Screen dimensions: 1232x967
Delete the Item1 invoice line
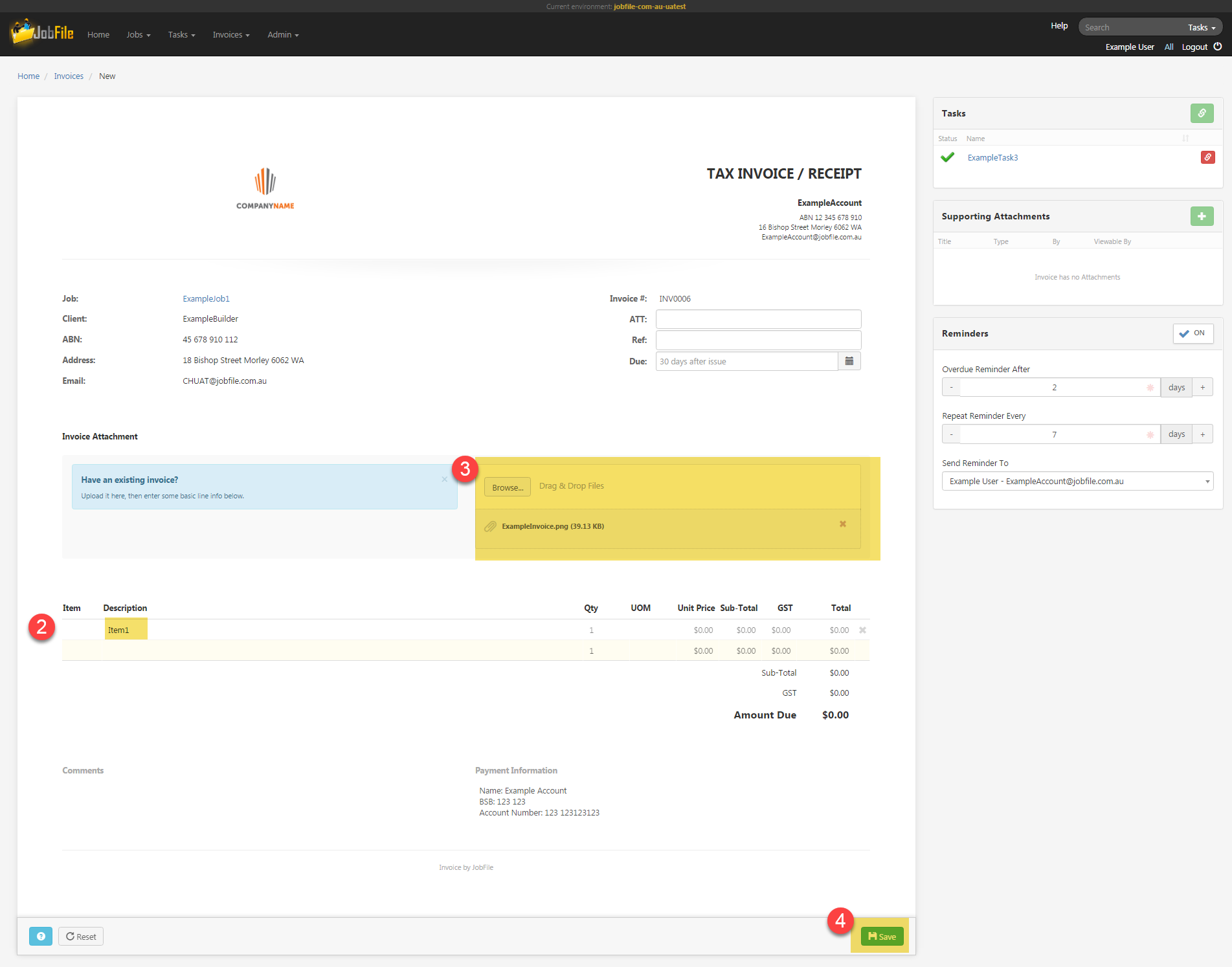(x=862, y=630)
